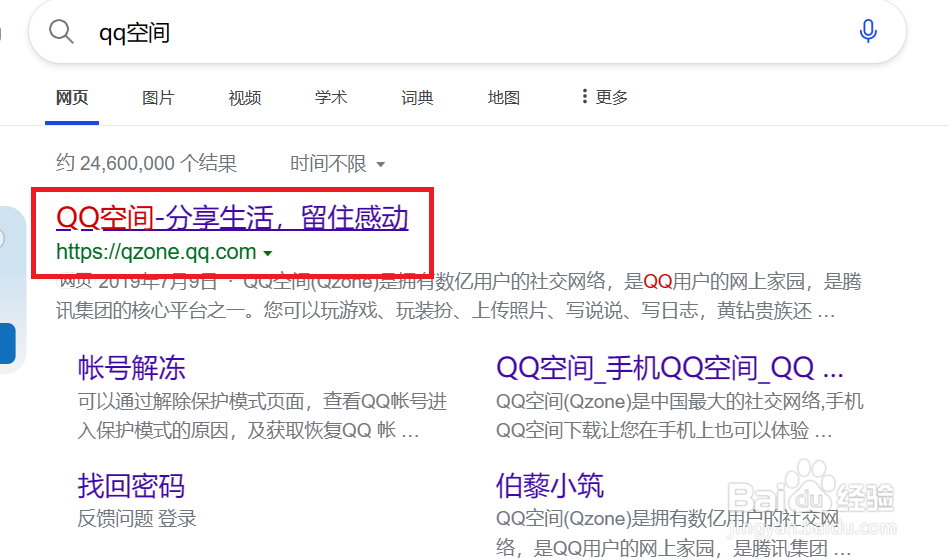
Task: Open the QQ空间_手机QQ空间_QQ sublink
Action: click(669, 368)
